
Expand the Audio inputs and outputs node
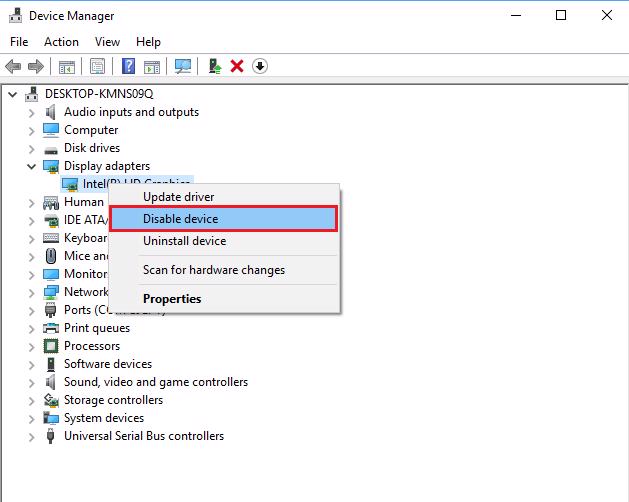click(32, 112)
